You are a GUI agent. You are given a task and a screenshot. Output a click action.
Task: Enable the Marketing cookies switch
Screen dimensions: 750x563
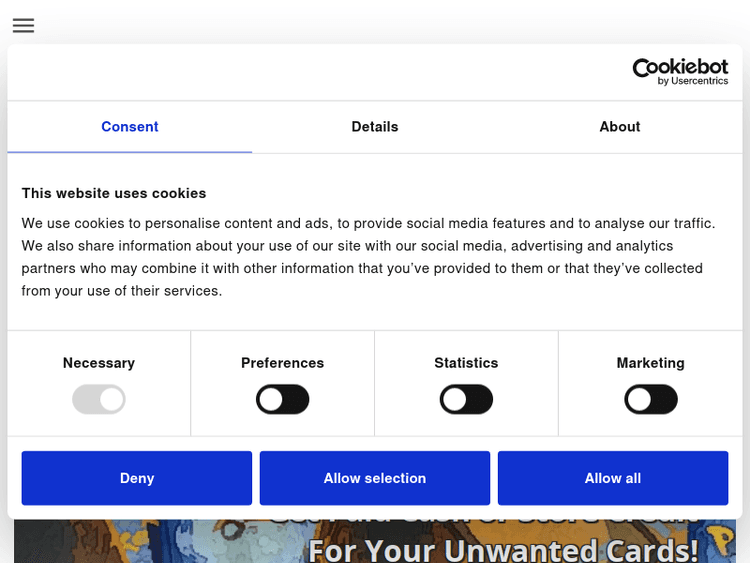click(650, 400)
